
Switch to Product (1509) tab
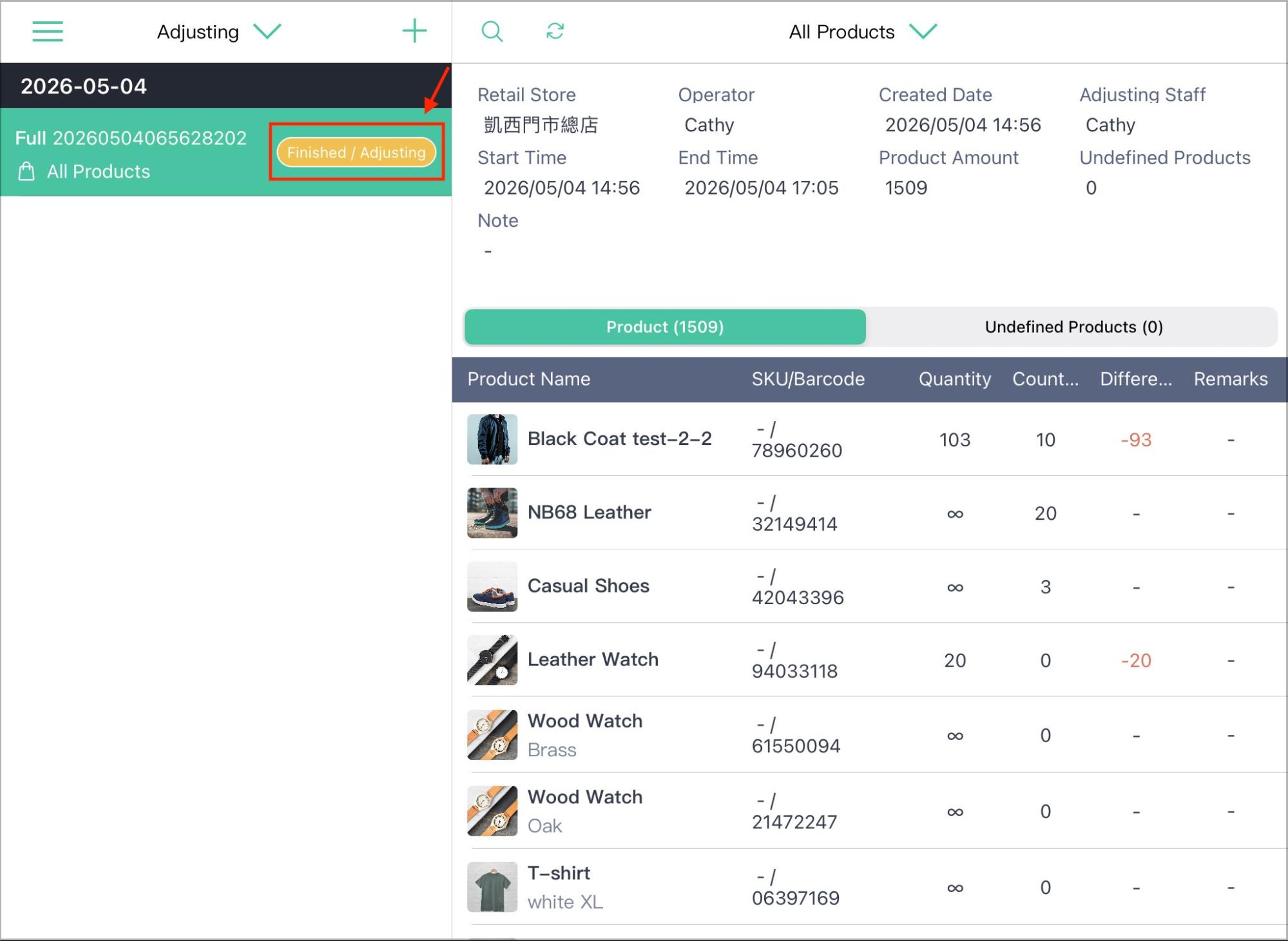tap(665, 327)
